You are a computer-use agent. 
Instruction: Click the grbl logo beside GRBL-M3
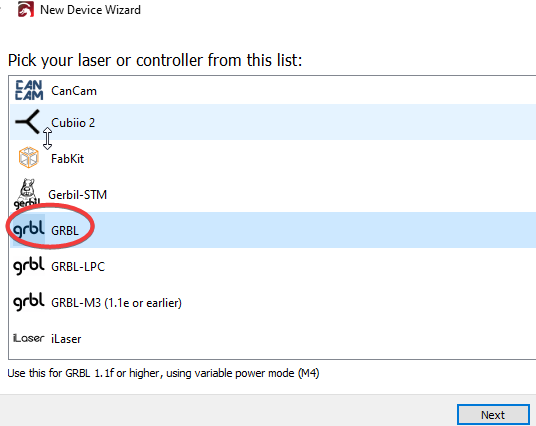(29, 302)
